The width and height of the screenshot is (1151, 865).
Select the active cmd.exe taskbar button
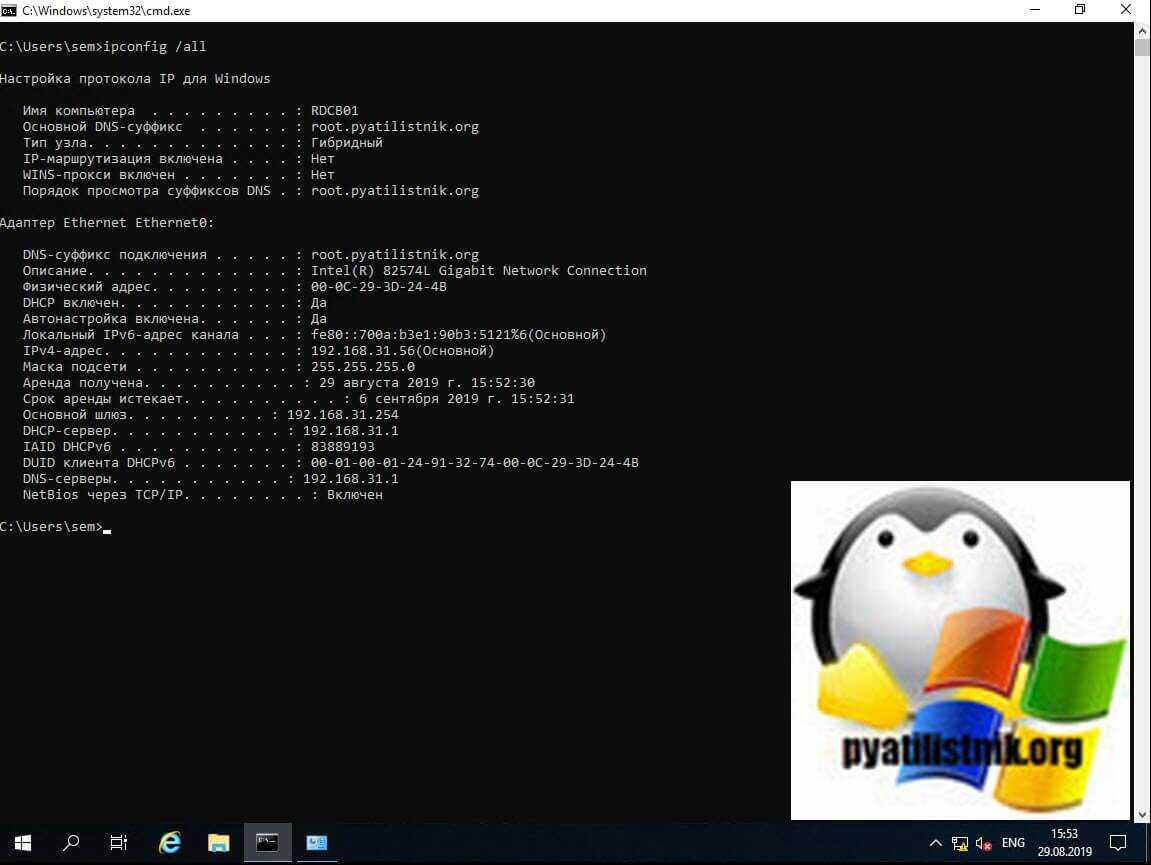[x=267, y=843]
